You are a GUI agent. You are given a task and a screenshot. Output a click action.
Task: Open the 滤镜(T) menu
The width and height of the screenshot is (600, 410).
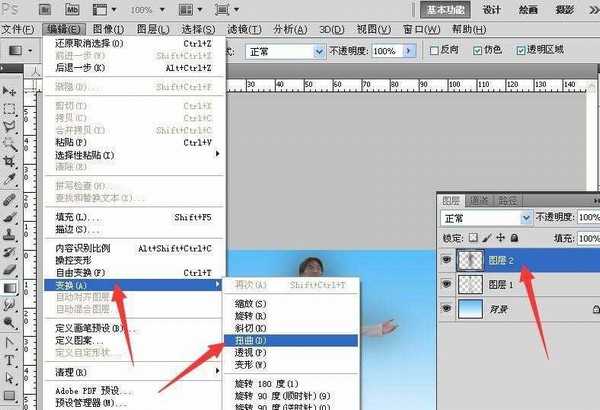(244, 29)
